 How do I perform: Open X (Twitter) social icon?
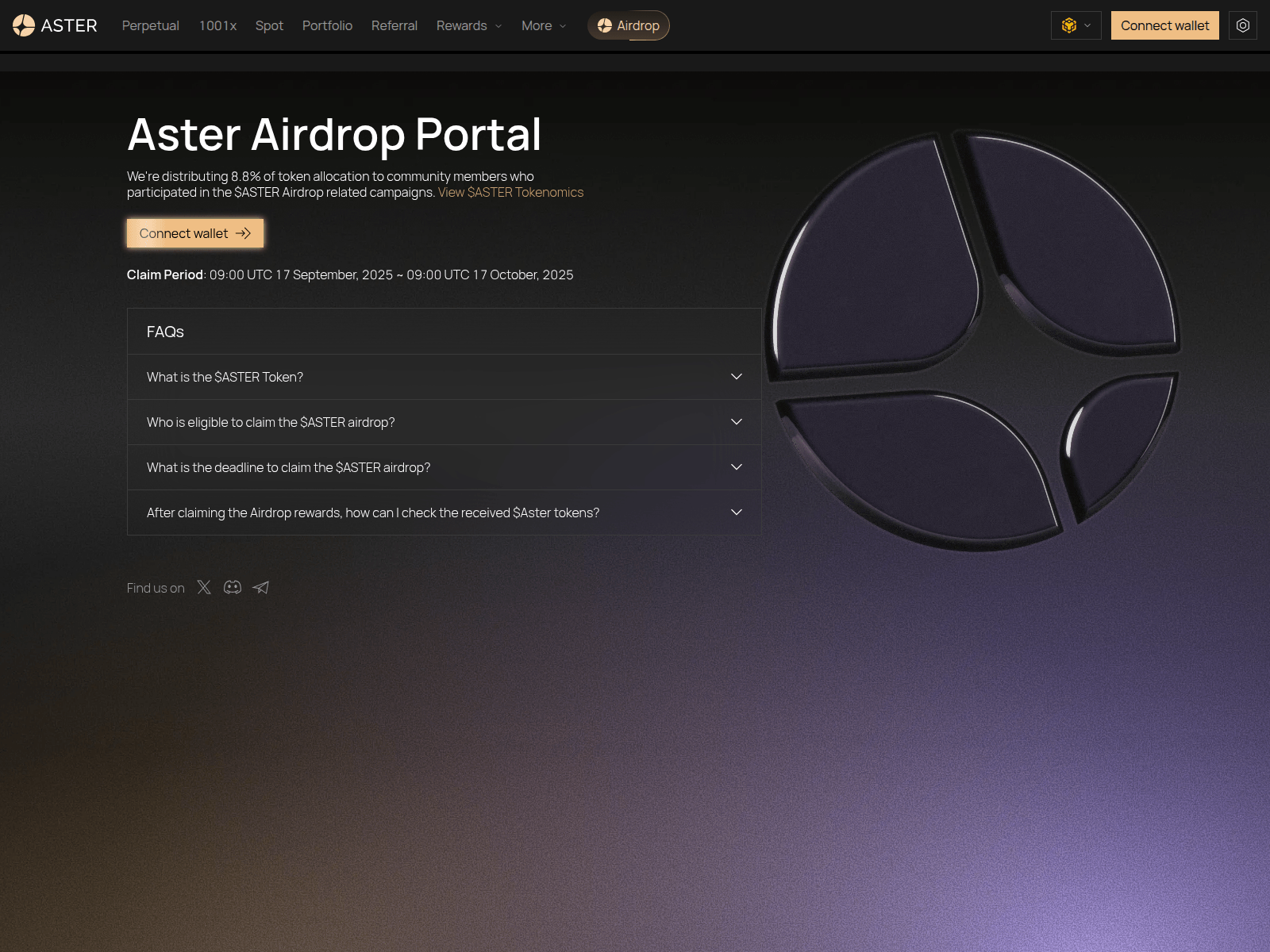click(204, 587)
